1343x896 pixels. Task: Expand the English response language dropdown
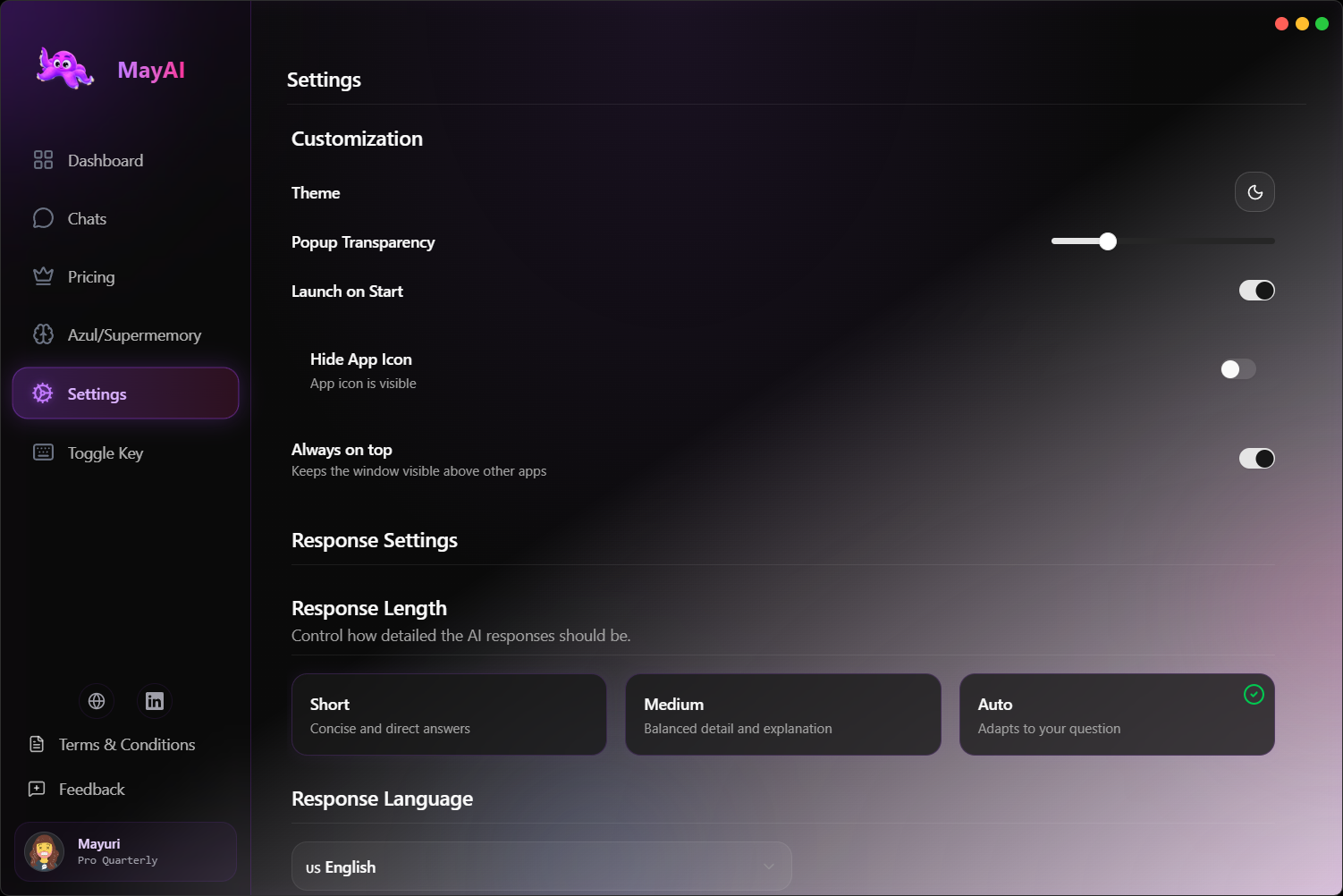click(x=542, y=866)
